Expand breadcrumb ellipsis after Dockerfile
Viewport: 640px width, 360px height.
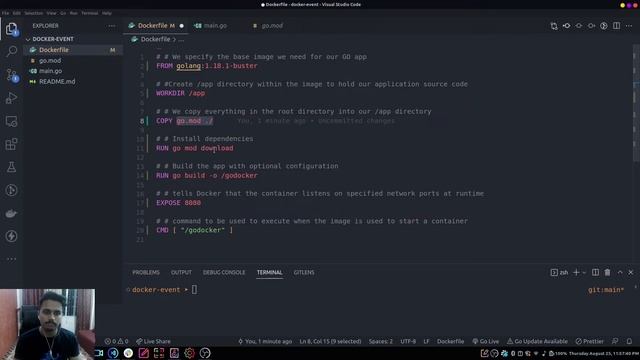(x=181, y=40)
